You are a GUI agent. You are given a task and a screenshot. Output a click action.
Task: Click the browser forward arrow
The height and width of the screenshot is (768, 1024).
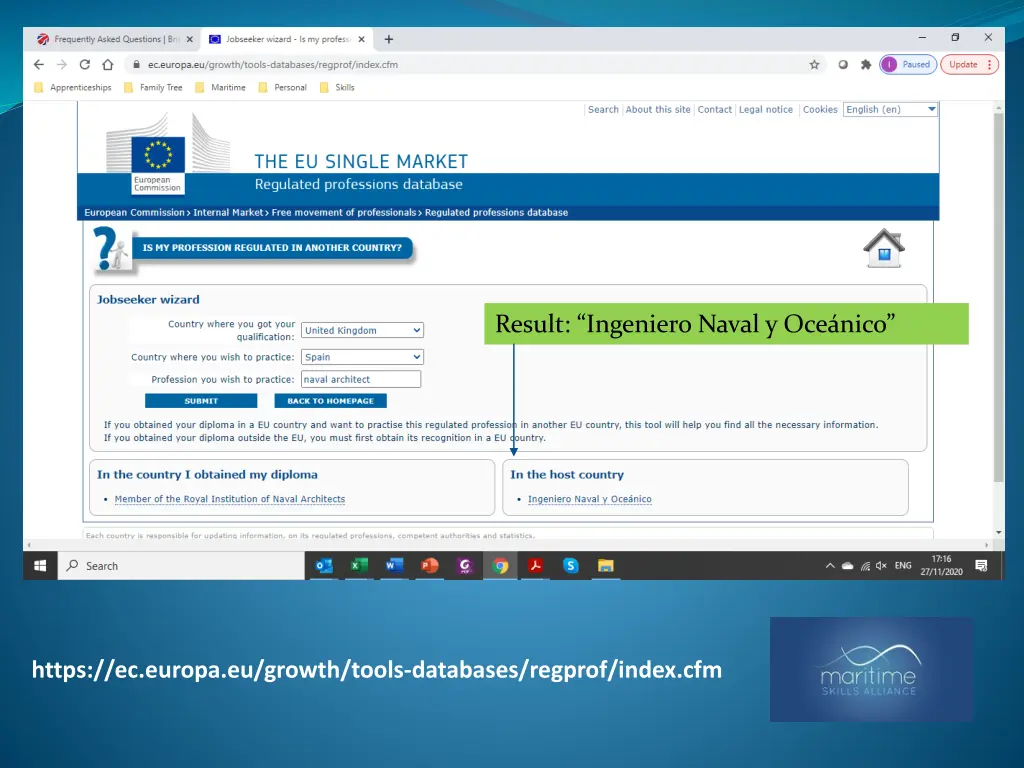pyautogui.click(x=62, y=65)
